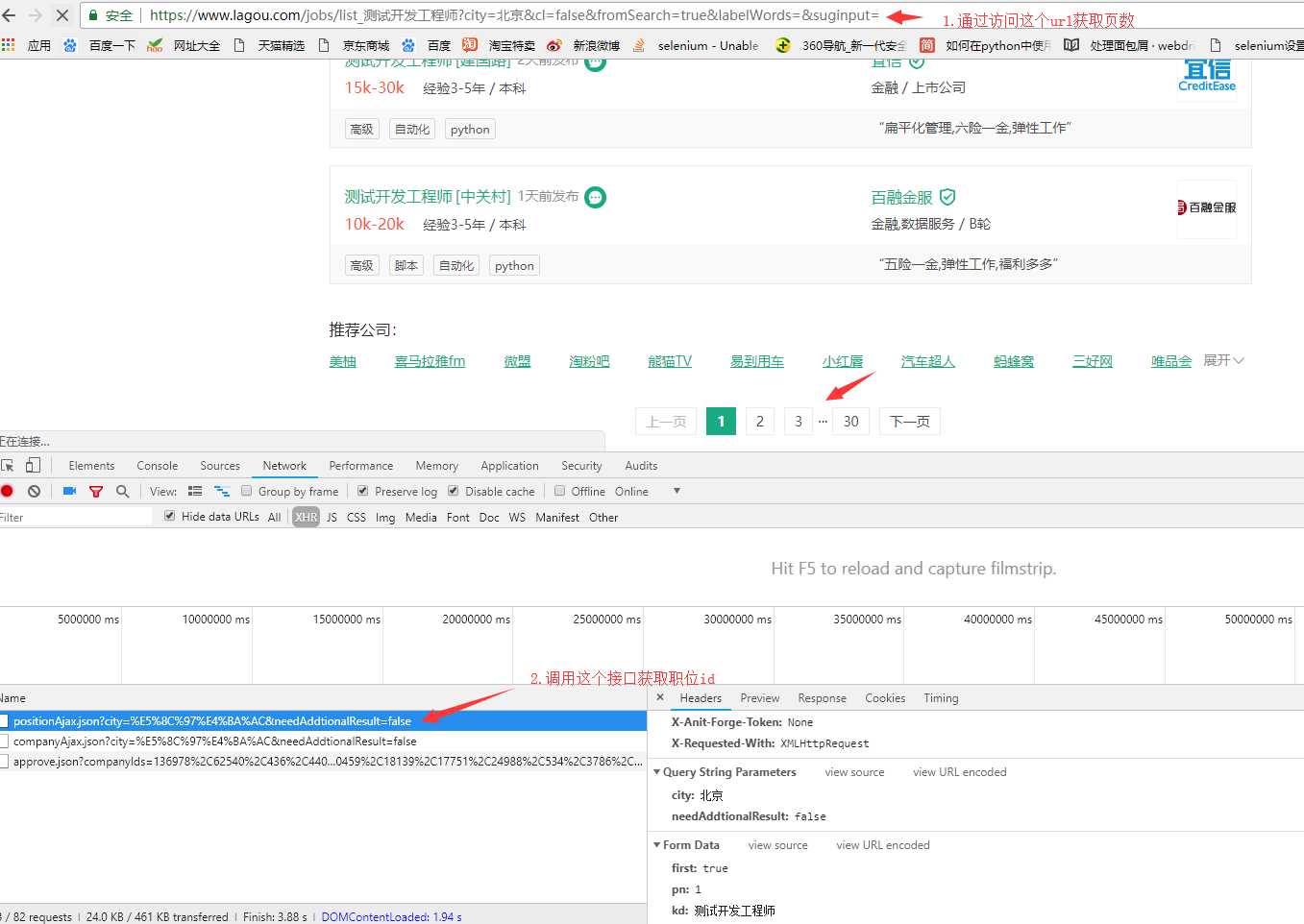Image resolution: width=1304 pixels, height=924 pixels.
Task: Open the Console DevTools tab
Action: (158, 465)
